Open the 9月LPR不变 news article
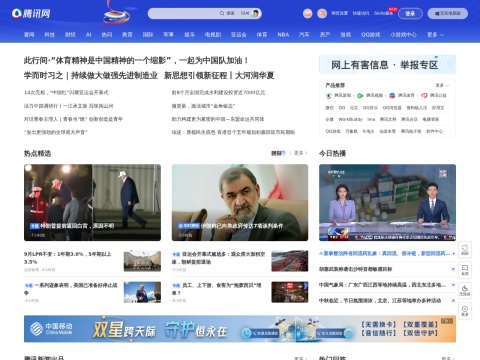This screenshot has height=360, width=480. click(x=68, y=258)
